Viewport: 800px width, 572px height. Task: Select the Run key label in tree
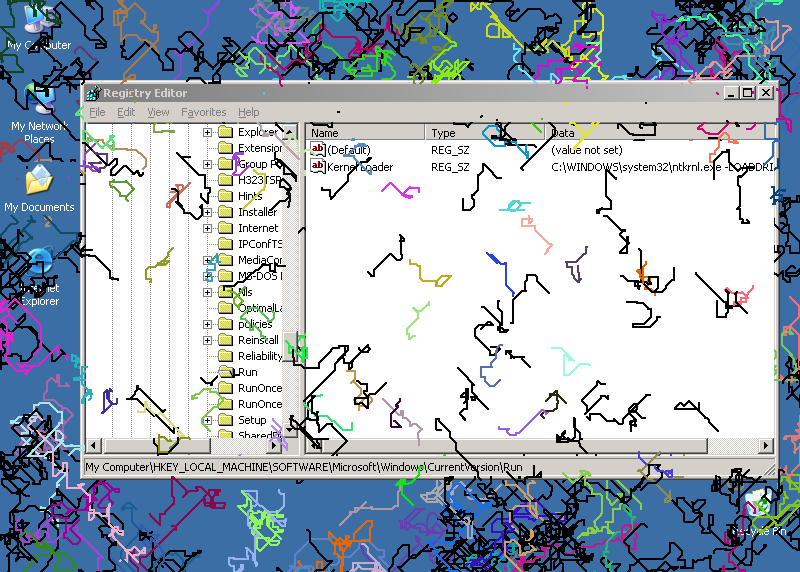point(248,372)
